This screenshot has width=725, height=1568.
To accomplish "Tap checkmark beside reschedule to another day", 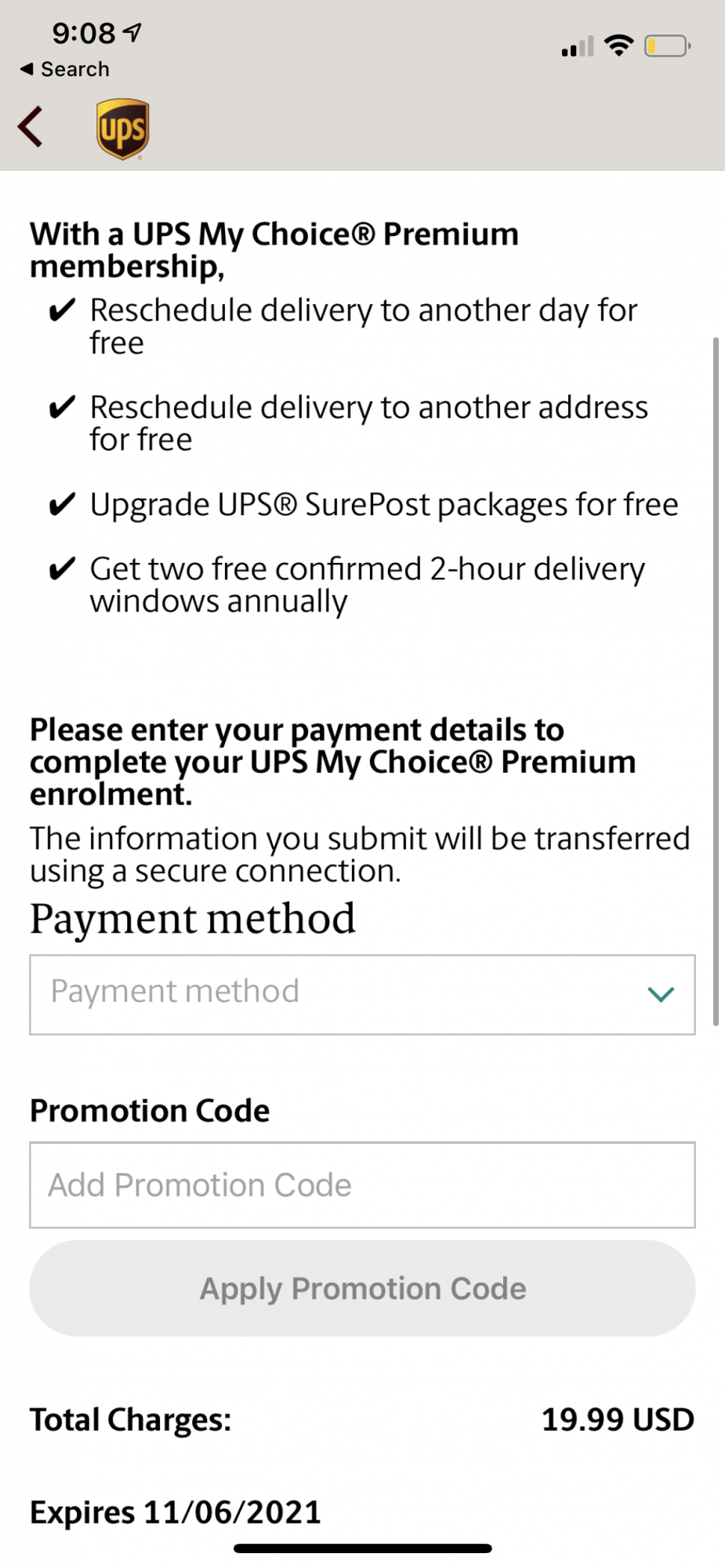I will [62, 310].
